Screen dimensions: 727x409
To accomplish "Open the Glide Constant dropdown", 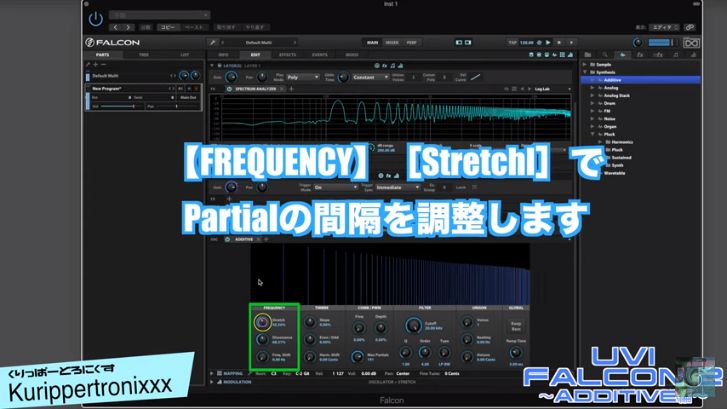I will (x=370, y=77).
